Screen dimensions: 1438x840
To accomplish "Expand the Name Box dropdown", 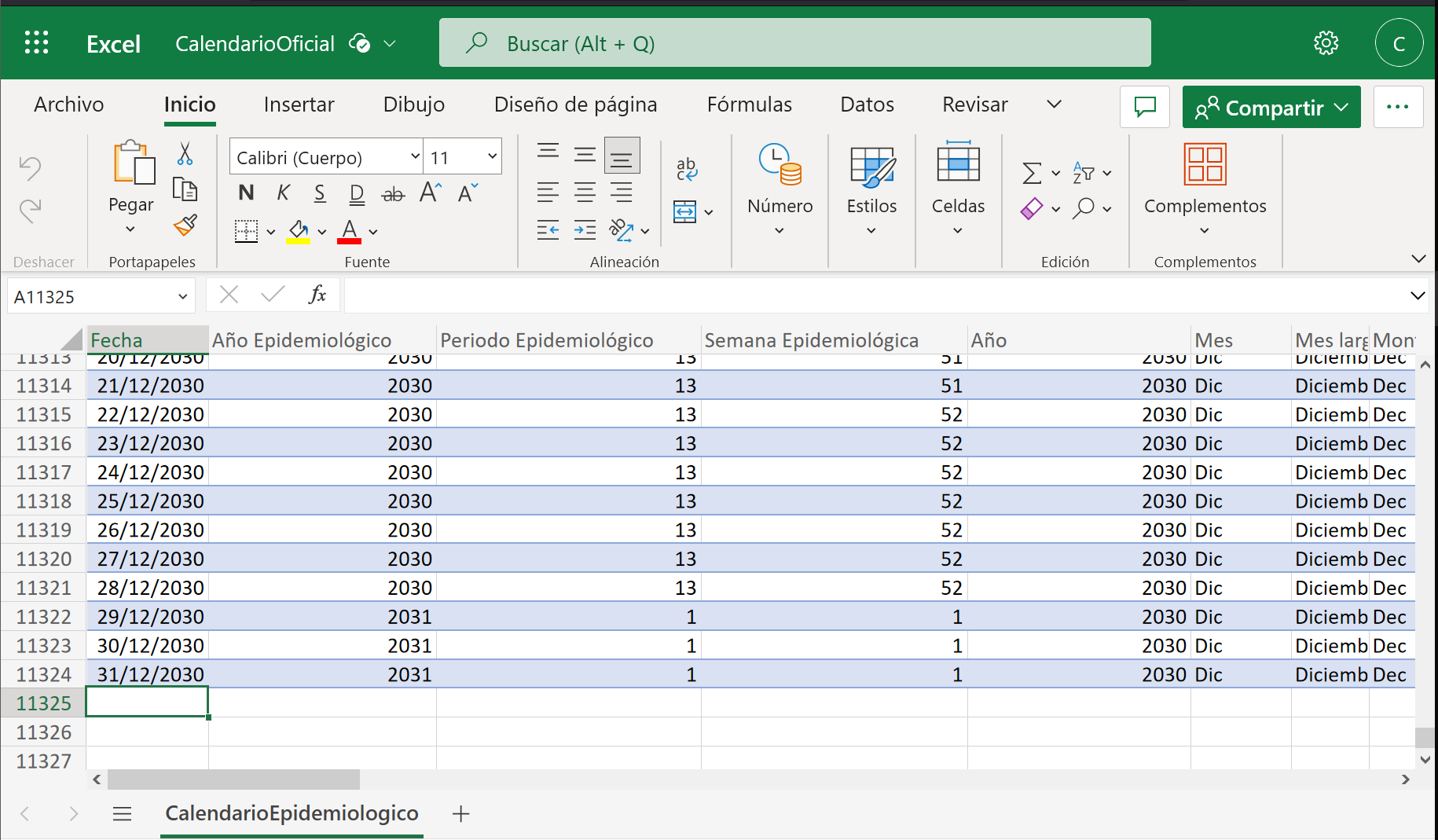I will point(182,296).
